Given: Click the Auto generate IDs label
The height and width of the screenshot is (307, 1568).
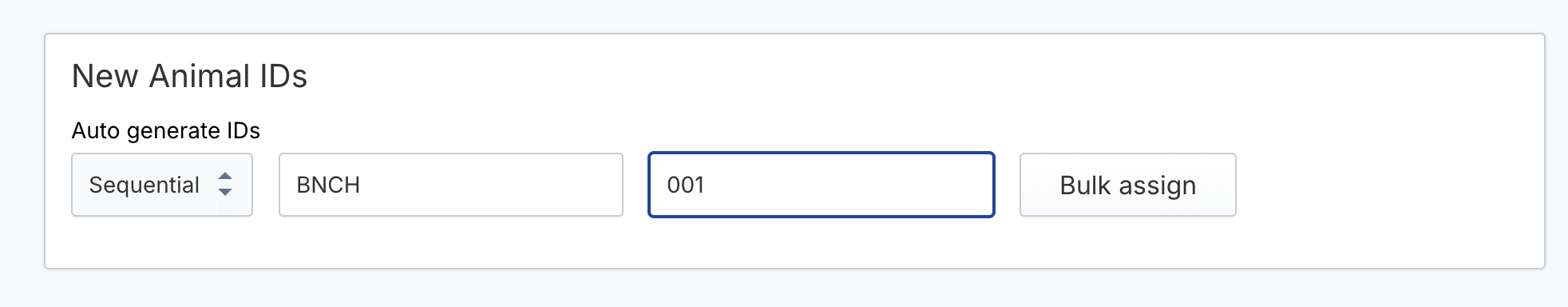Looking at the screenshot, I should click(166, 130).
